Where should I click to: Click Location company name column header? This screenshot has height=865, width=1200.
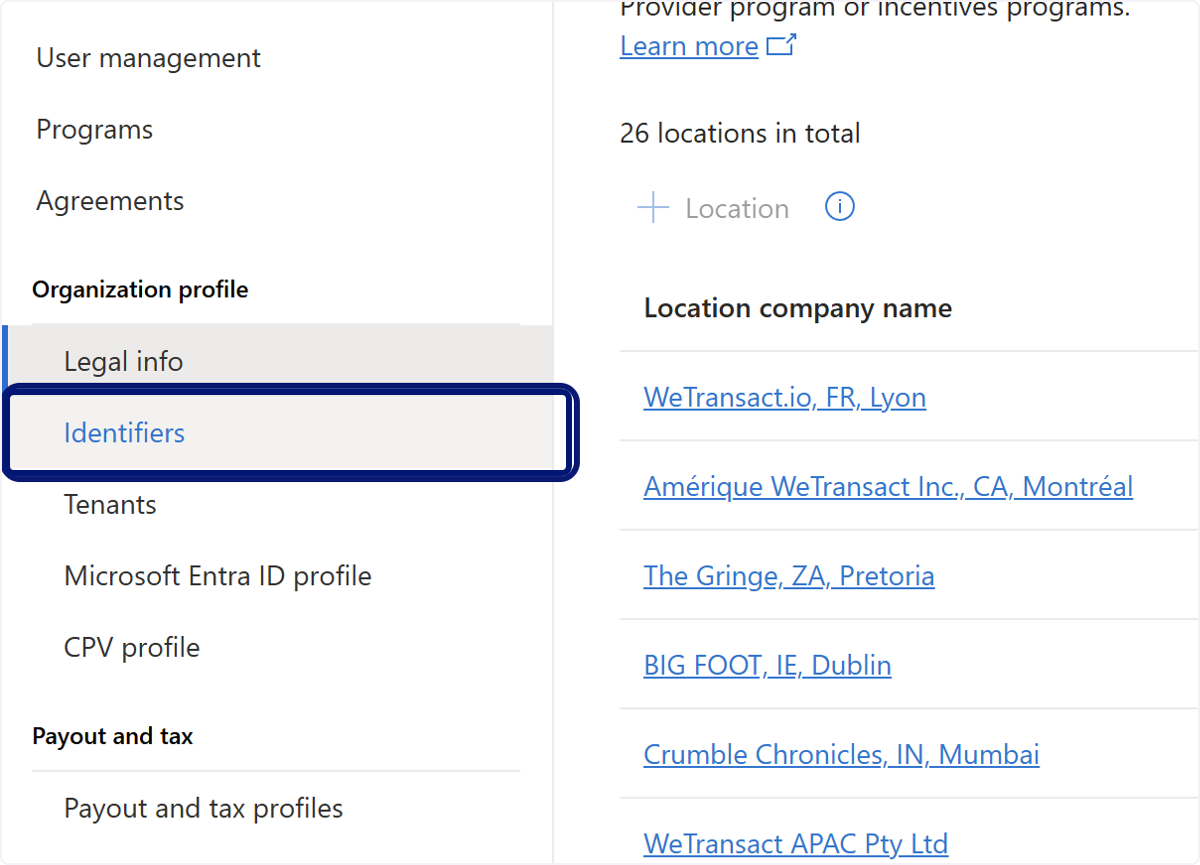pyautogui.click(x=798, y=308)
